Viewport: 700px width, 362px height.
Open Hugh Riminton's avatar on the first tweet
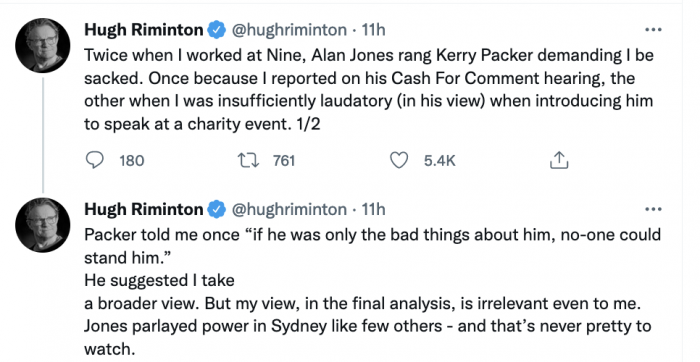(x=42, y=46)
